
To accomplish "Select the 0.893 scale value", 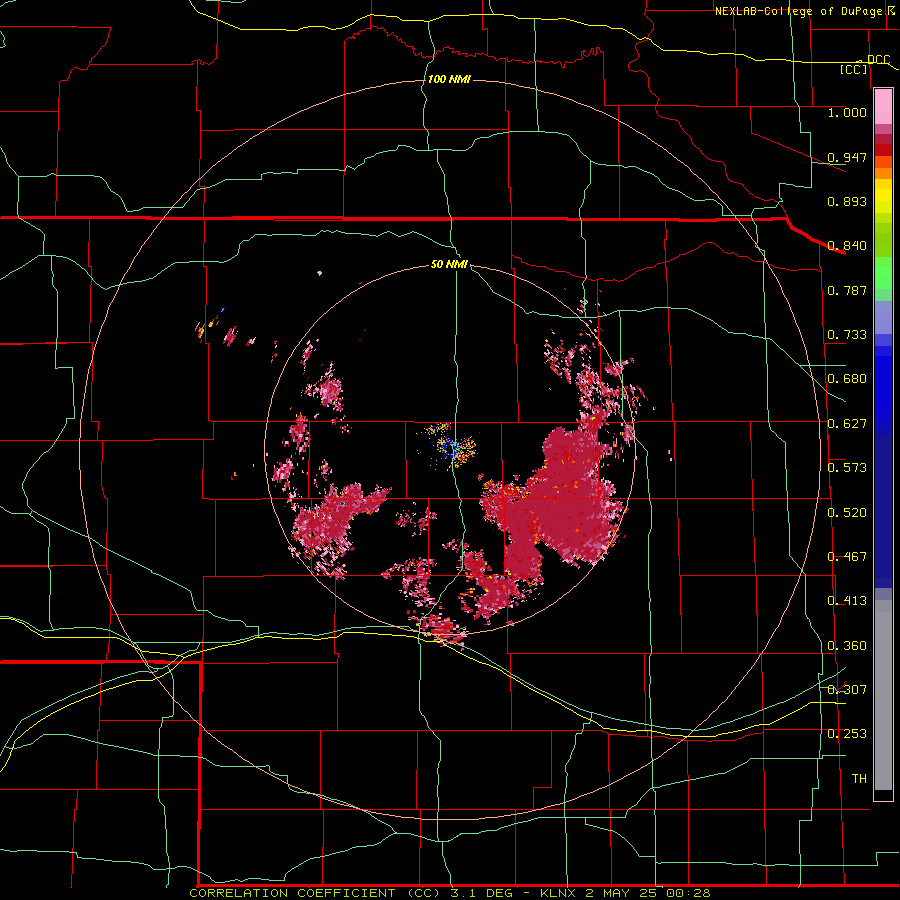I will click(847, 201).
